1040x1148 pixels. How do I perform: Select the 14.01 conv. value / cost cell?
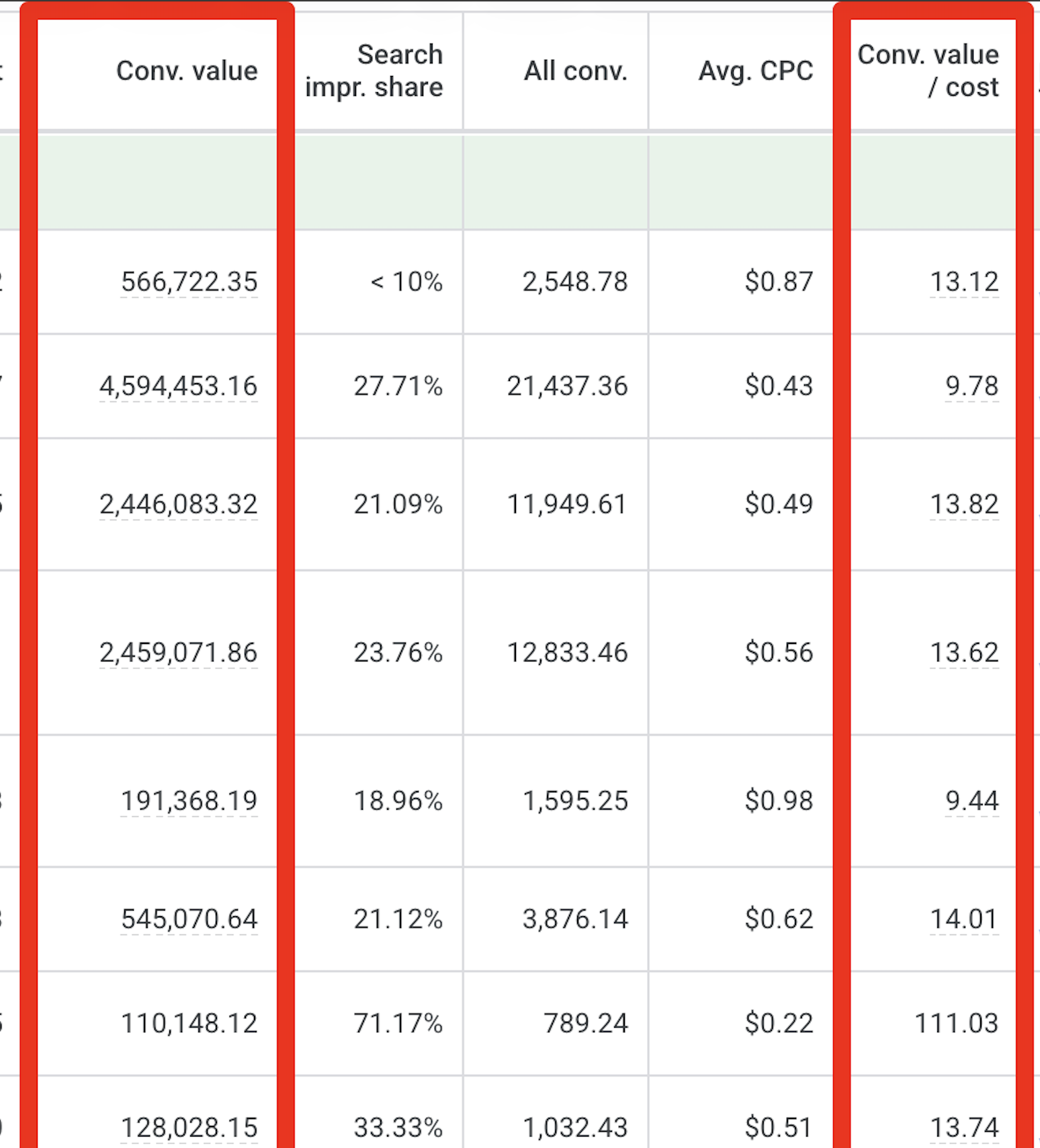(x=964, y=919)
